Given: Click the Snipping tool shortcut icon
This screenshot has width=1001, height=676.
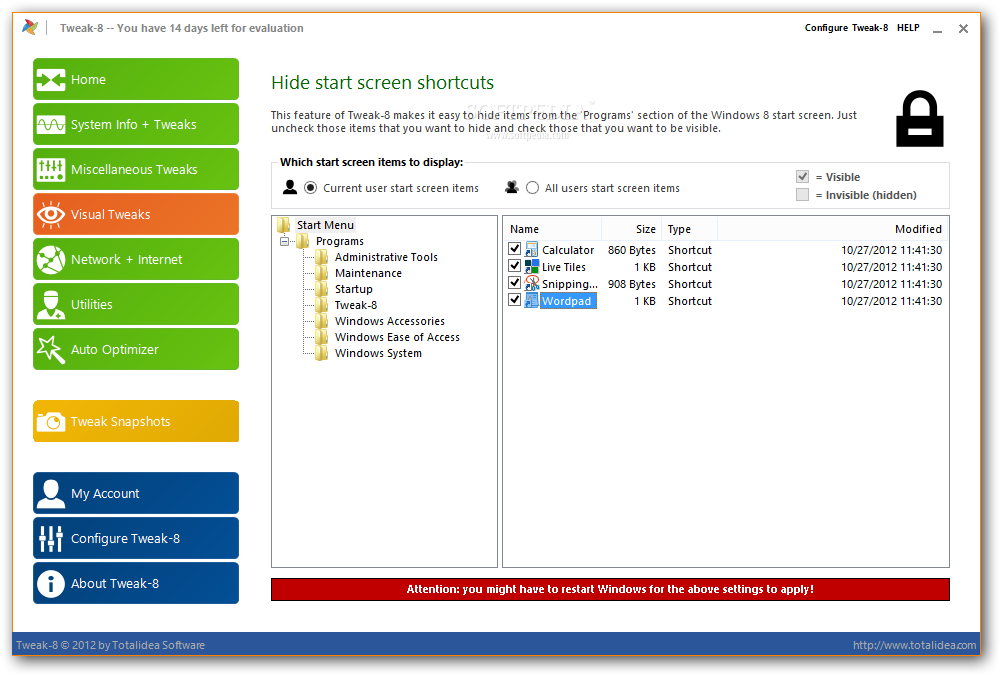Looking at the screenshot, I should [x=531, y=283].
